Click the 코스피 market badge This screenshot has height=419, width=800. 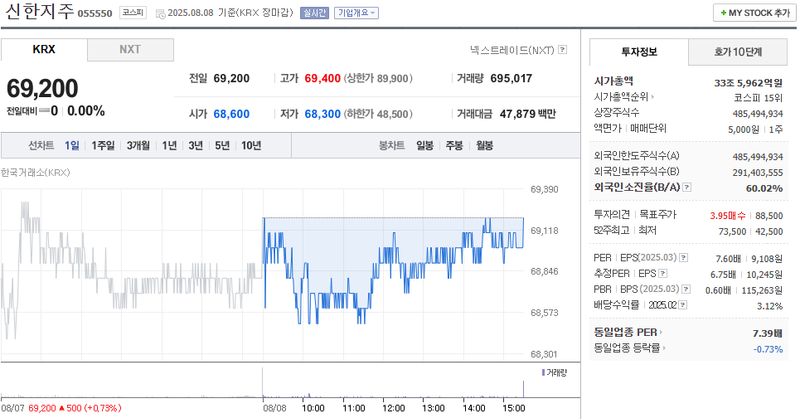pyautogui.click(x=133, y=13)
